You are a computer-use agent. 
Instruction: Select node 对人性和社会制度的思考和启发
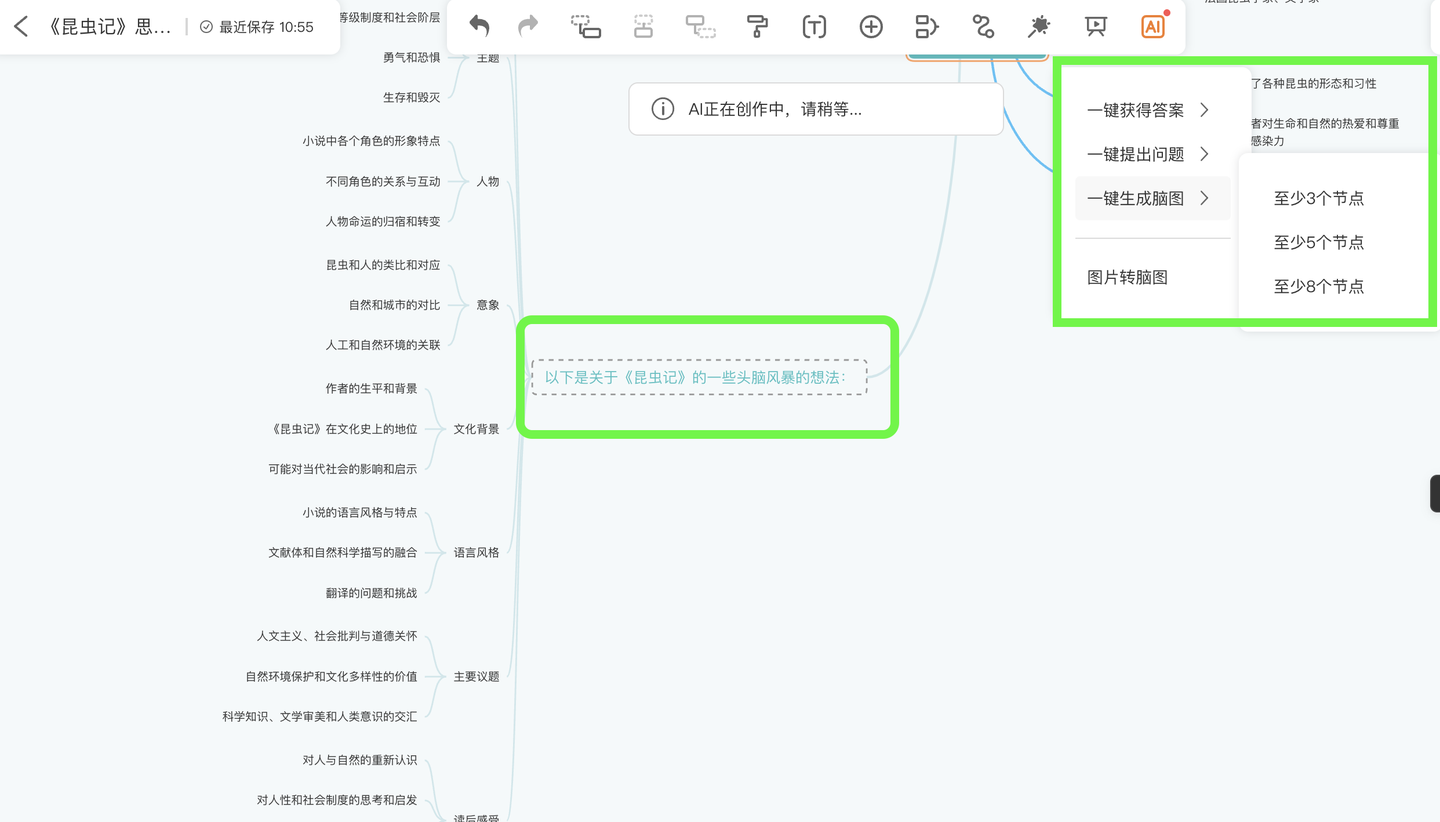click(x=336, y=800)
